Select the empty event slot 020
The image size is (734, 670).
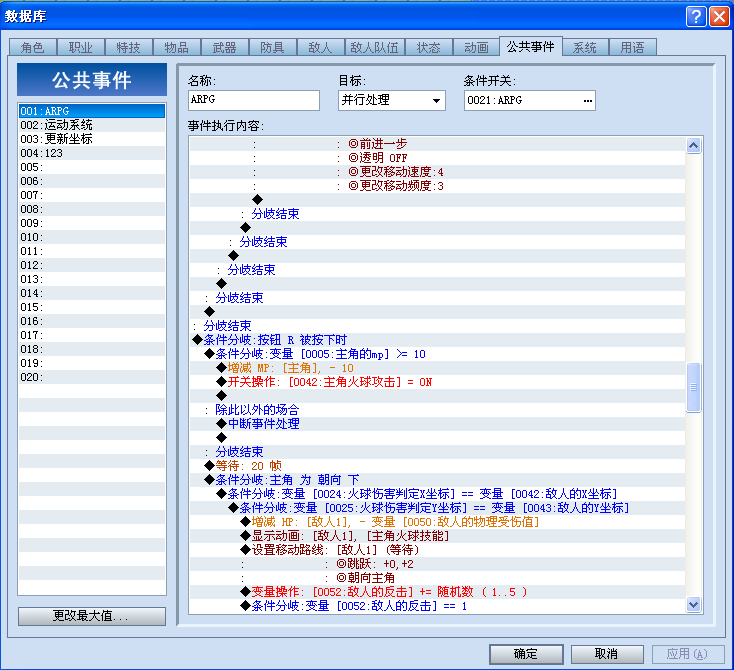click(92, 377)
